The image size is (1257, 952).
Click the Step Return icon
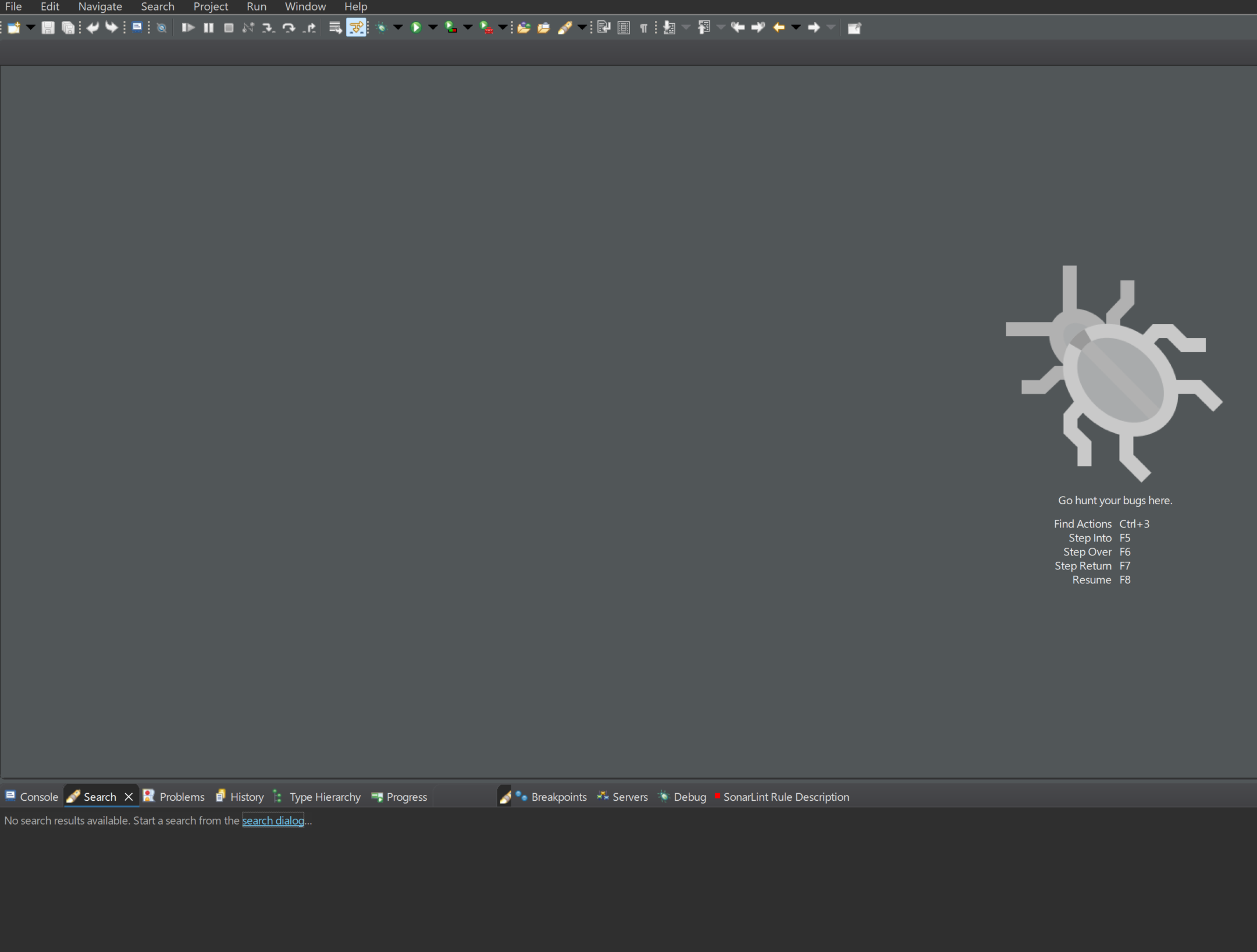pos(309,27)
